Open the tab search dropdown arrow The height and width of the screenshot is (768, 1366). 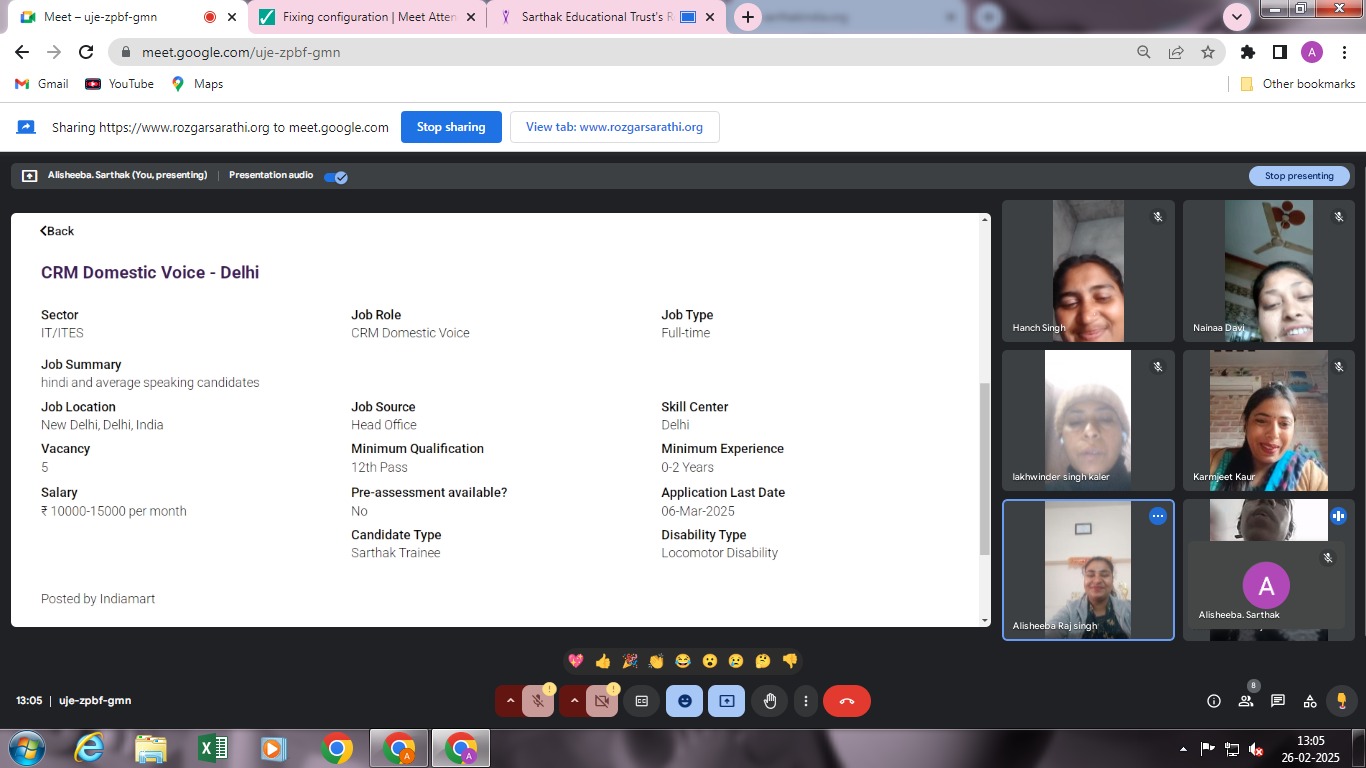(x=1237, y=17)
